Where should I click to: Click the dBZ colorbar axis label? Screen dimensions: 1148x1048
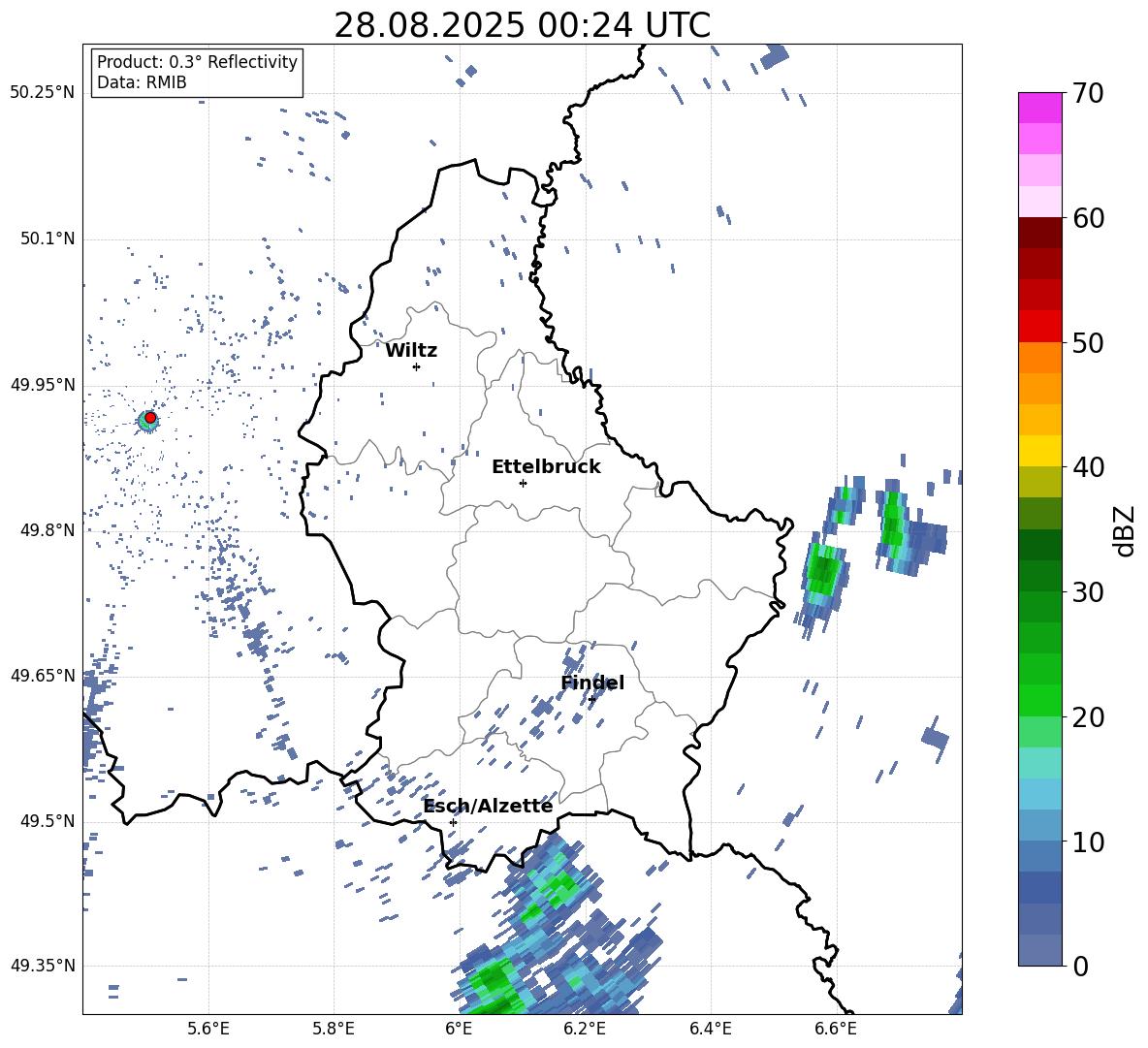coord(1126,530)
